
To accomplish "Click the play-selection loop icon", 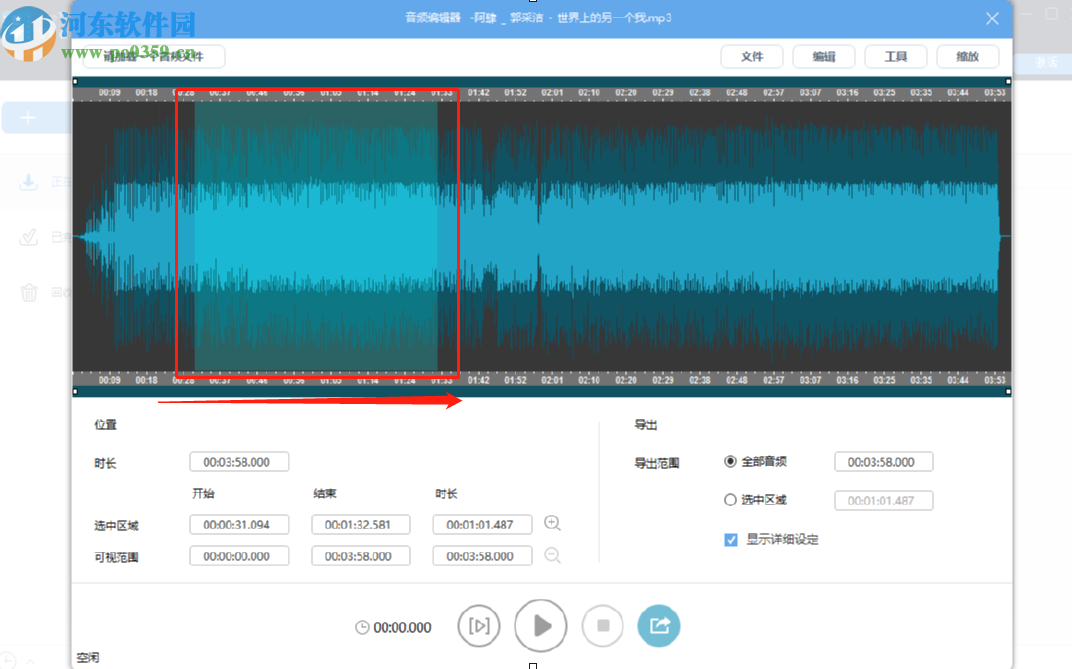I will click(479, 626).
